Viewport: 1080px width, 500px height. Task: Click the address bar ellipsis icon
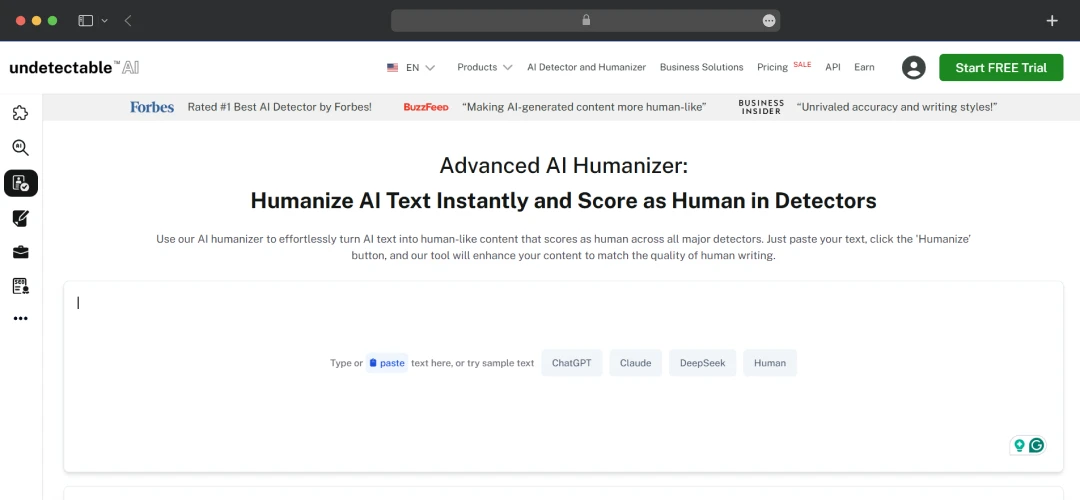click(x=769, y=21)
